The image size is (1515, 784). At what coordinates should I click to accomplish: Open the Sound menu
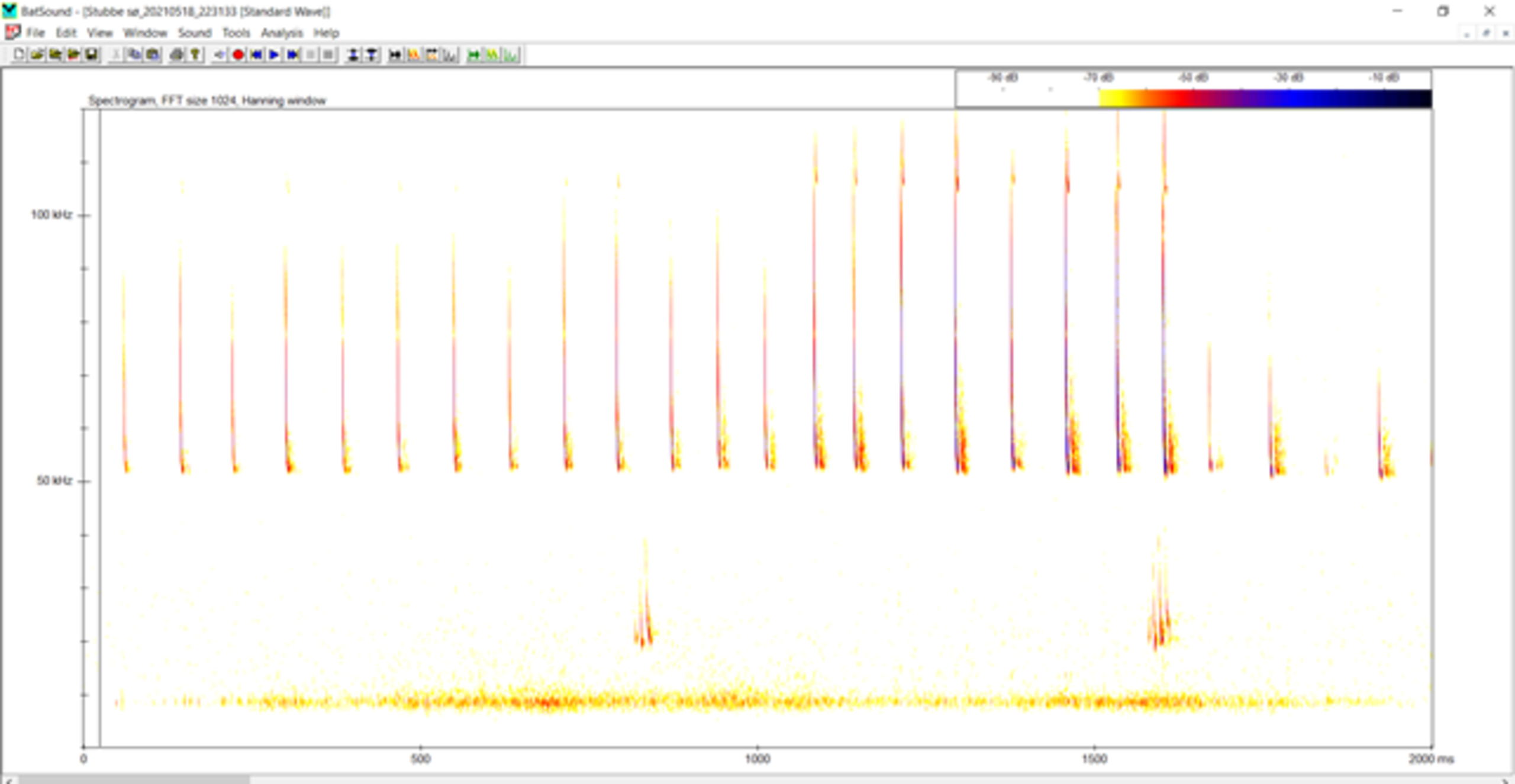194,33
